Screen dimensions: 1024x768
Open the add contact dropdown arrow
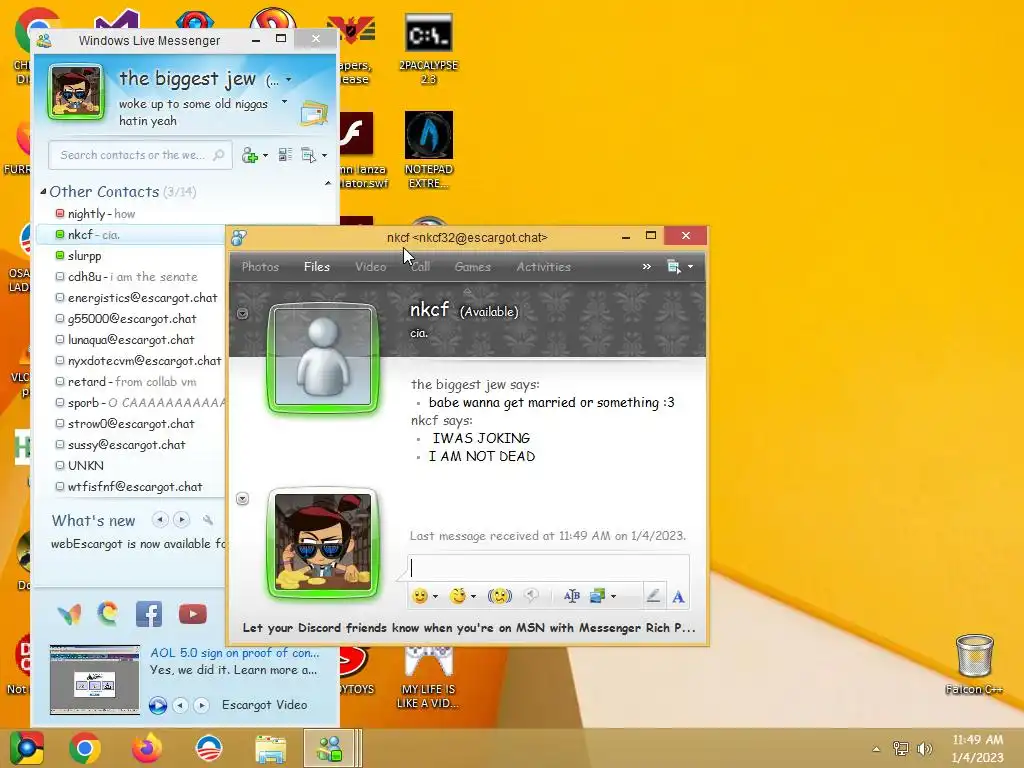265,155
